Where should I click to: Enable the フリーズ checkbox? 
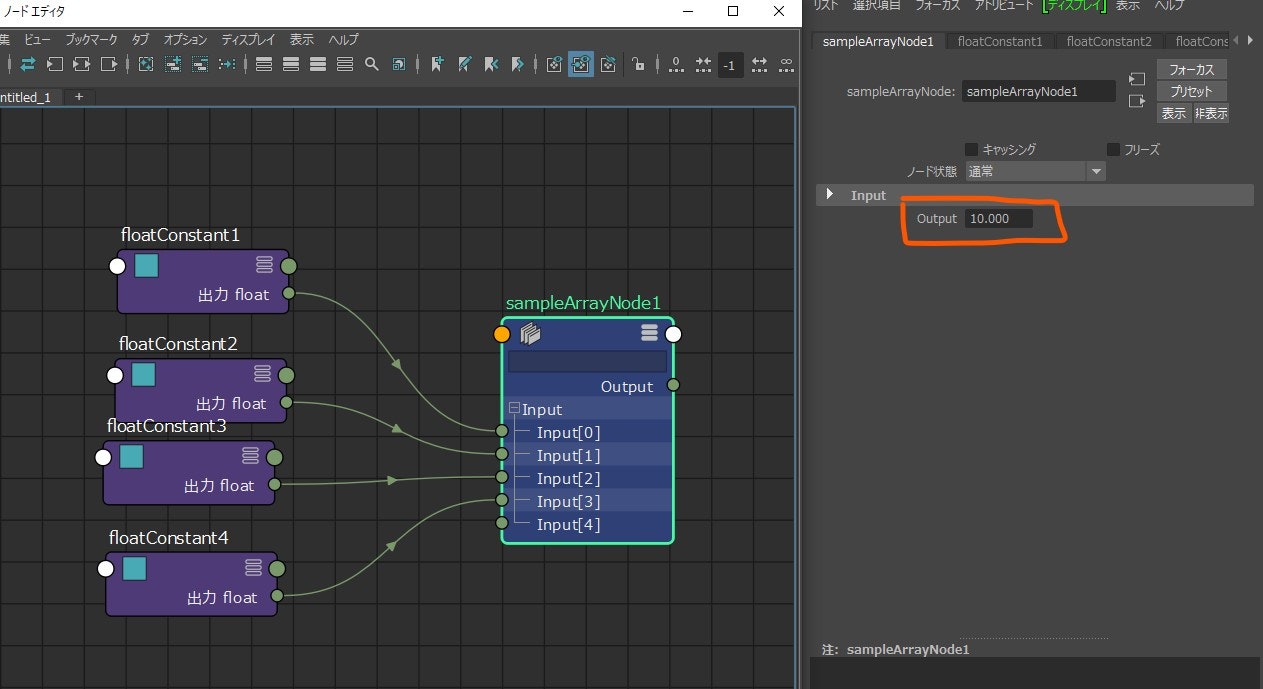1113,149
